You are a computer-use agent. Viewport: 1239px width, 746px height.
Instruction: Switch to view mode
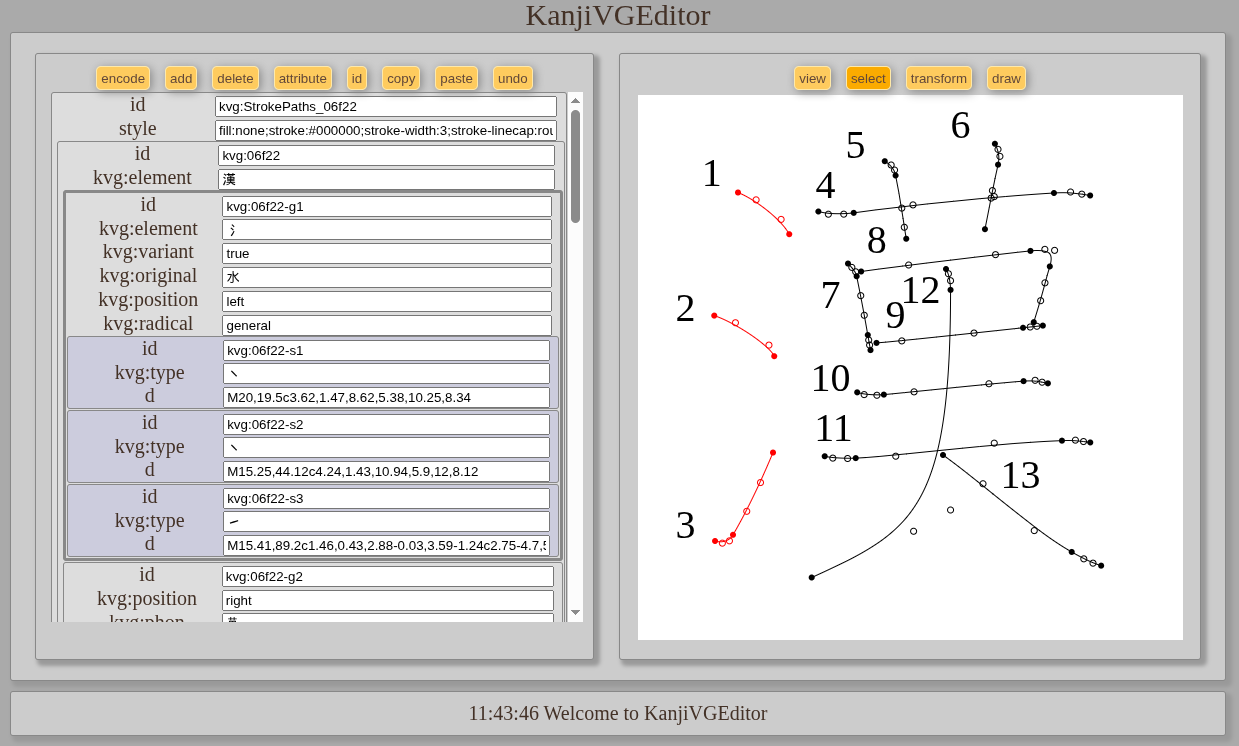(x=812, y=78)
